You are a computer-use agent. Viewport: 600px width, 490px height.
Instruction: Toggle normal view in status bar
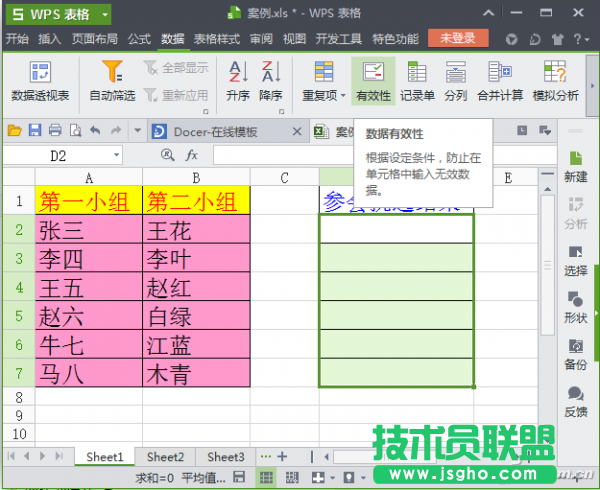point(268,478)
